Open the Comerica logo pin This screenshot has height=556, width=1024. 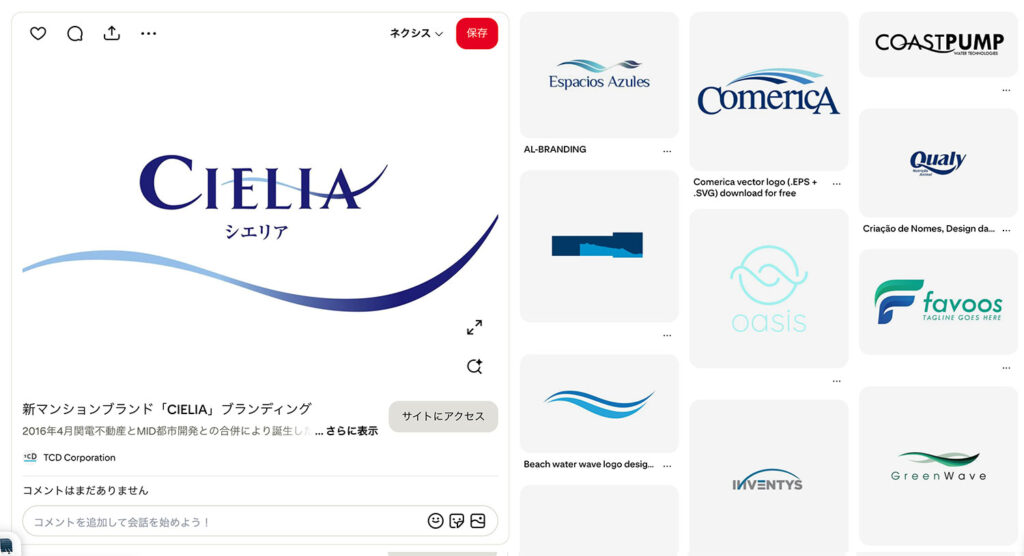click(x=769, y=91)
